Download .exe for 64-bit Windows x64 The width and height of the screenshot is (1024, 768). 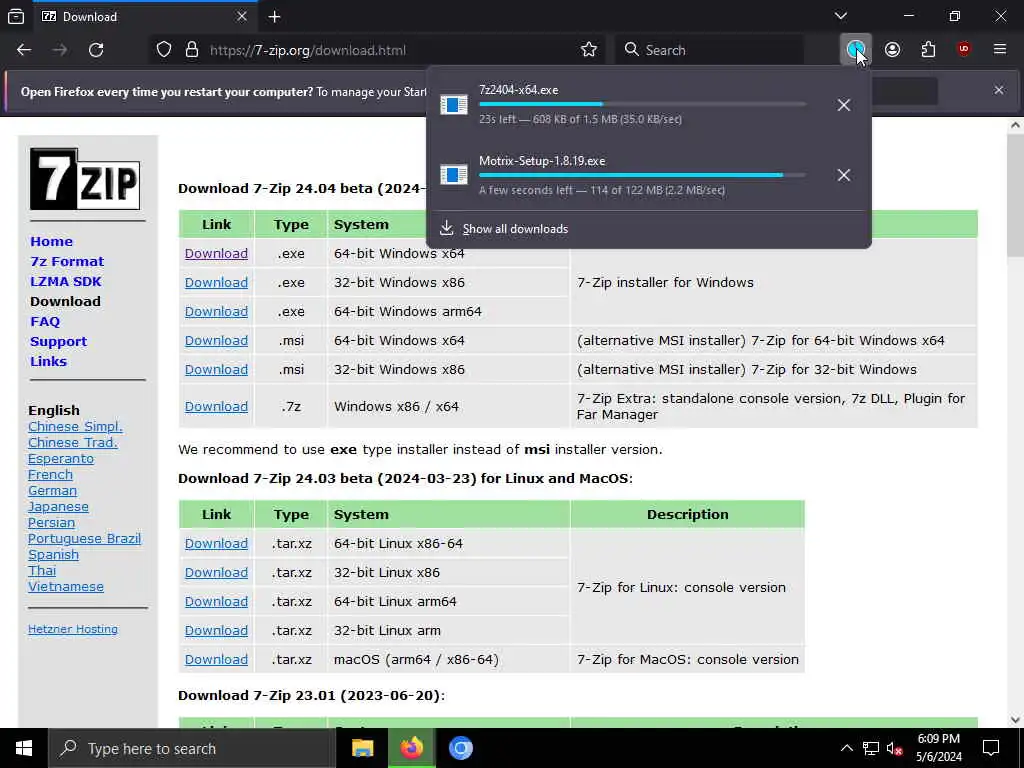[216, 253]
